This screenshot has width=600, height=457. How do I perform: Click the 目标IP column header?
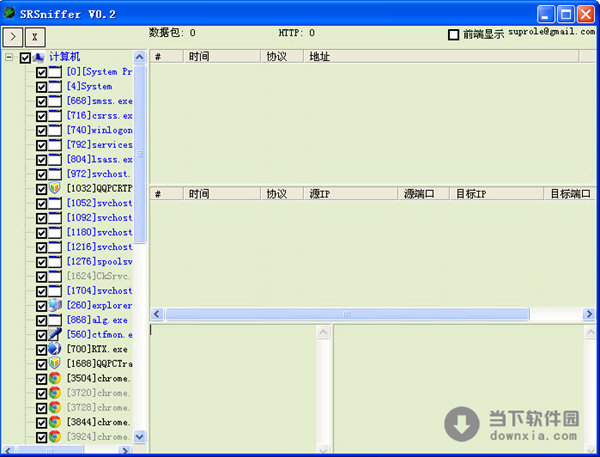(x=497, y=194)
